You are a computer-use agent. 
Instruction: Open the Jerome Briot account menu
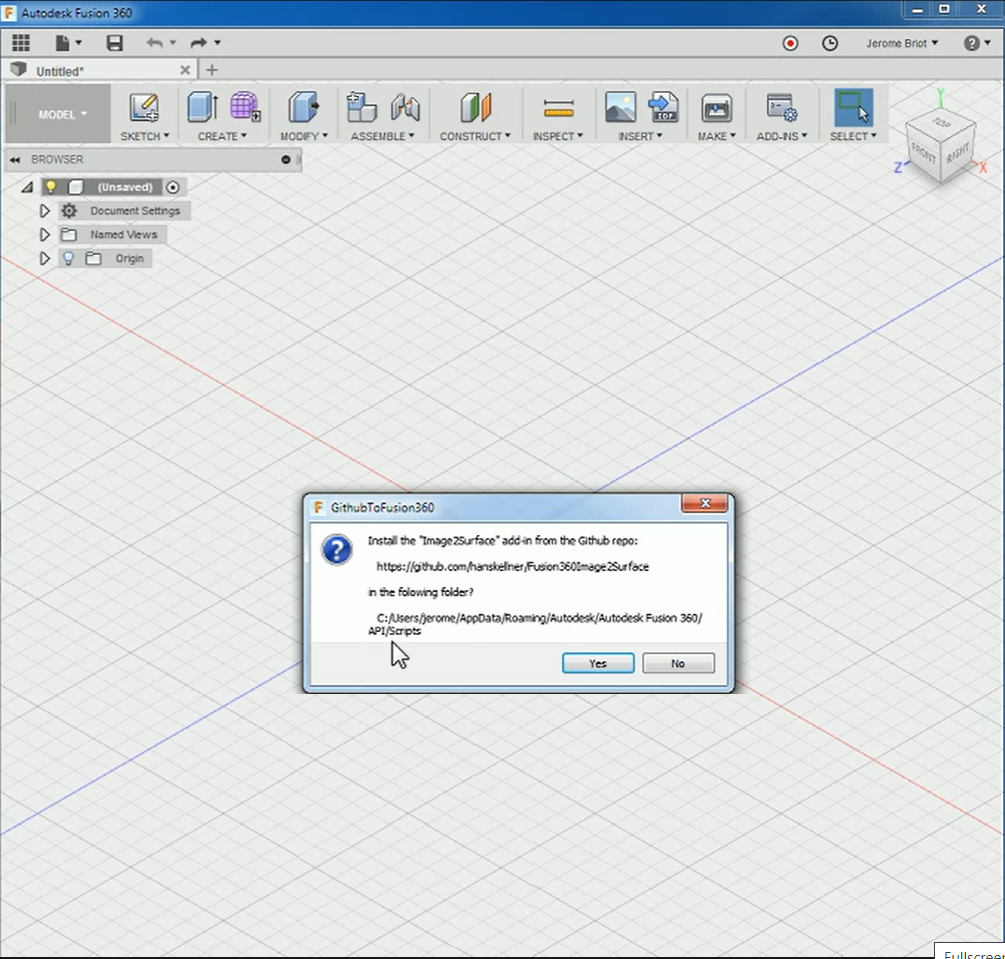[x=902, y=43]
